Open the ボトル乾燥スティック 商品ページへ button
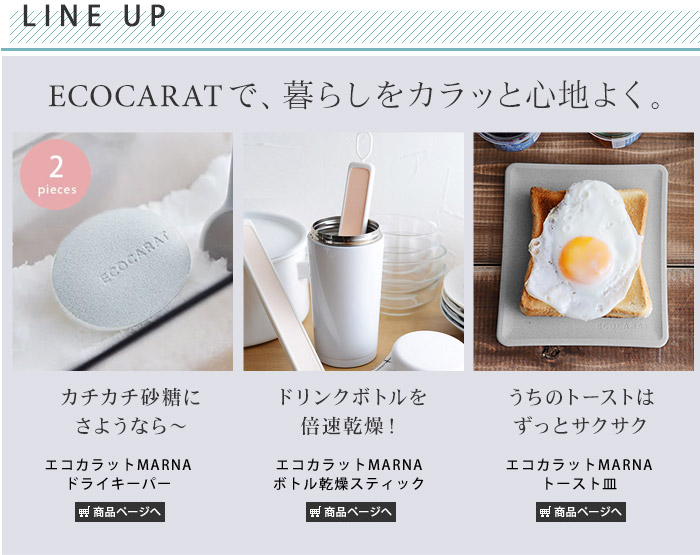 pos(351,512)
